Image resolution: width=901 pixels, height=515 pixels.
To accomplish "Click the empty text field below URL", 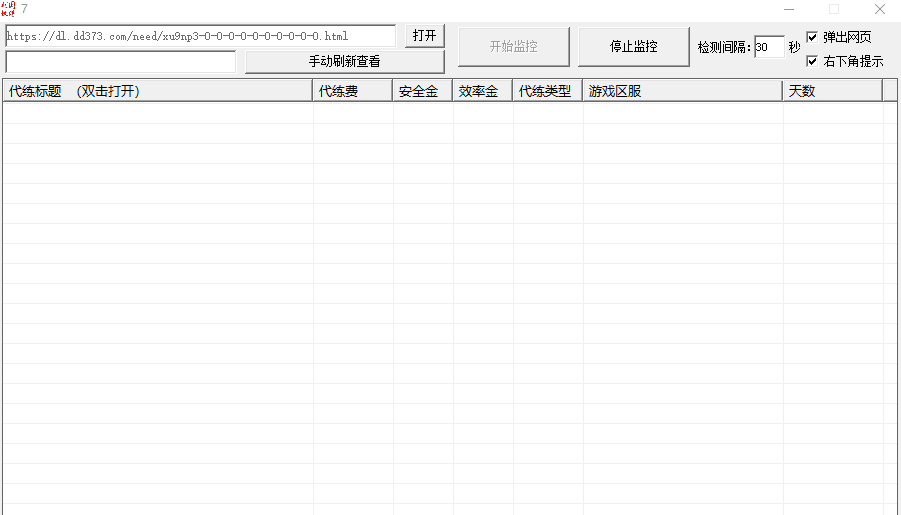I will pos(121,62).
